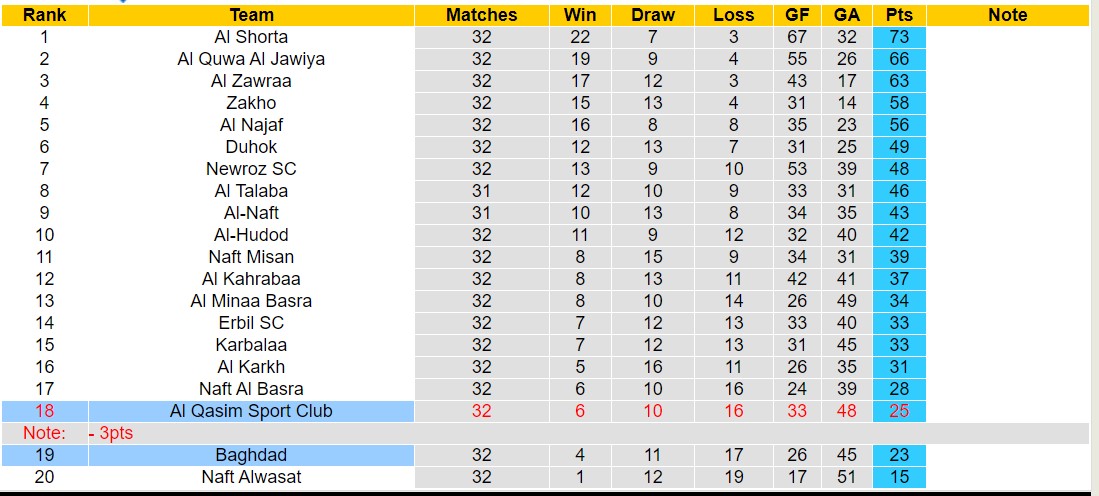Select the Al Zawraa team name
Image resolution: width=1099 pixels, height=496 pixels.
(x=251, y=81)
